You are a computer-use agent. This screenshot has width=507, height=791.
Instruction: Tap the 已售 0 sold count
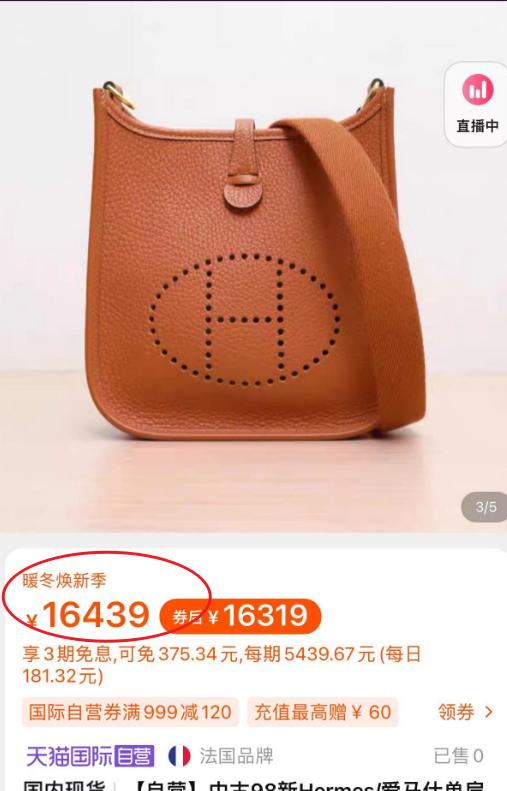tap(458, 756)
